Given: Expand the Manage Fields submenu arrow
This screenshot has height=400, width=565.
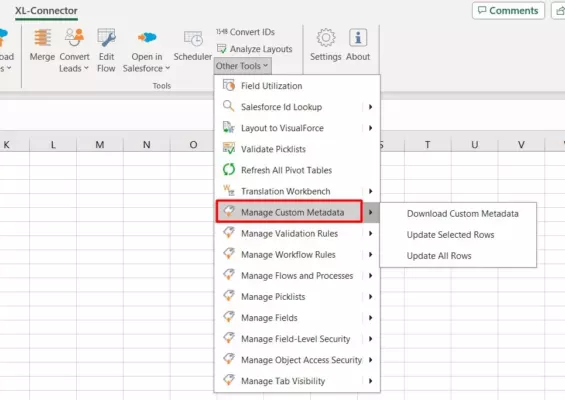Looking at the screenshot, I should click(370, 318).
